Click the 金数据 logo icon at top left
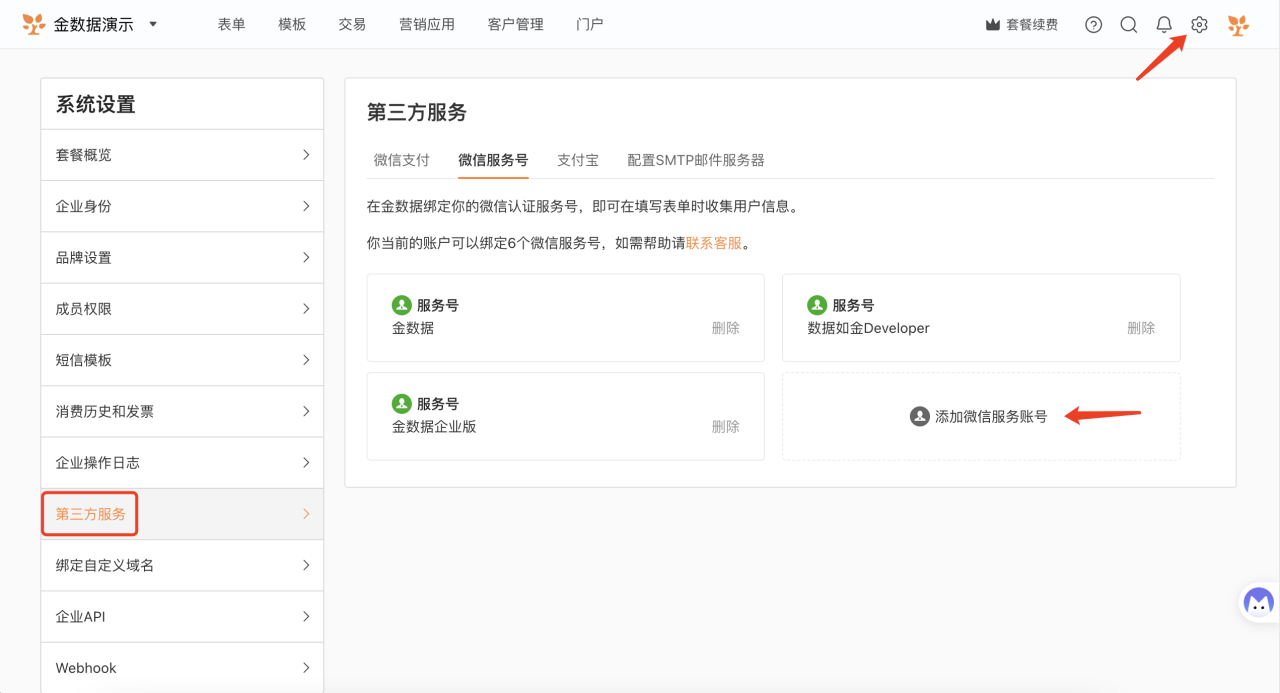 pos(33,24)
